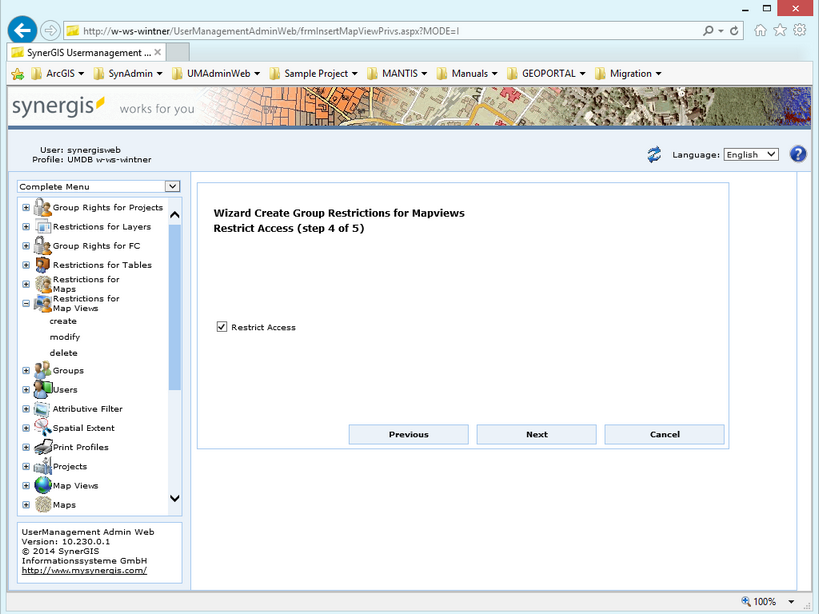
Task: Select the Group Rights for Projects padlock icon
Action: [x=40, y=207]
